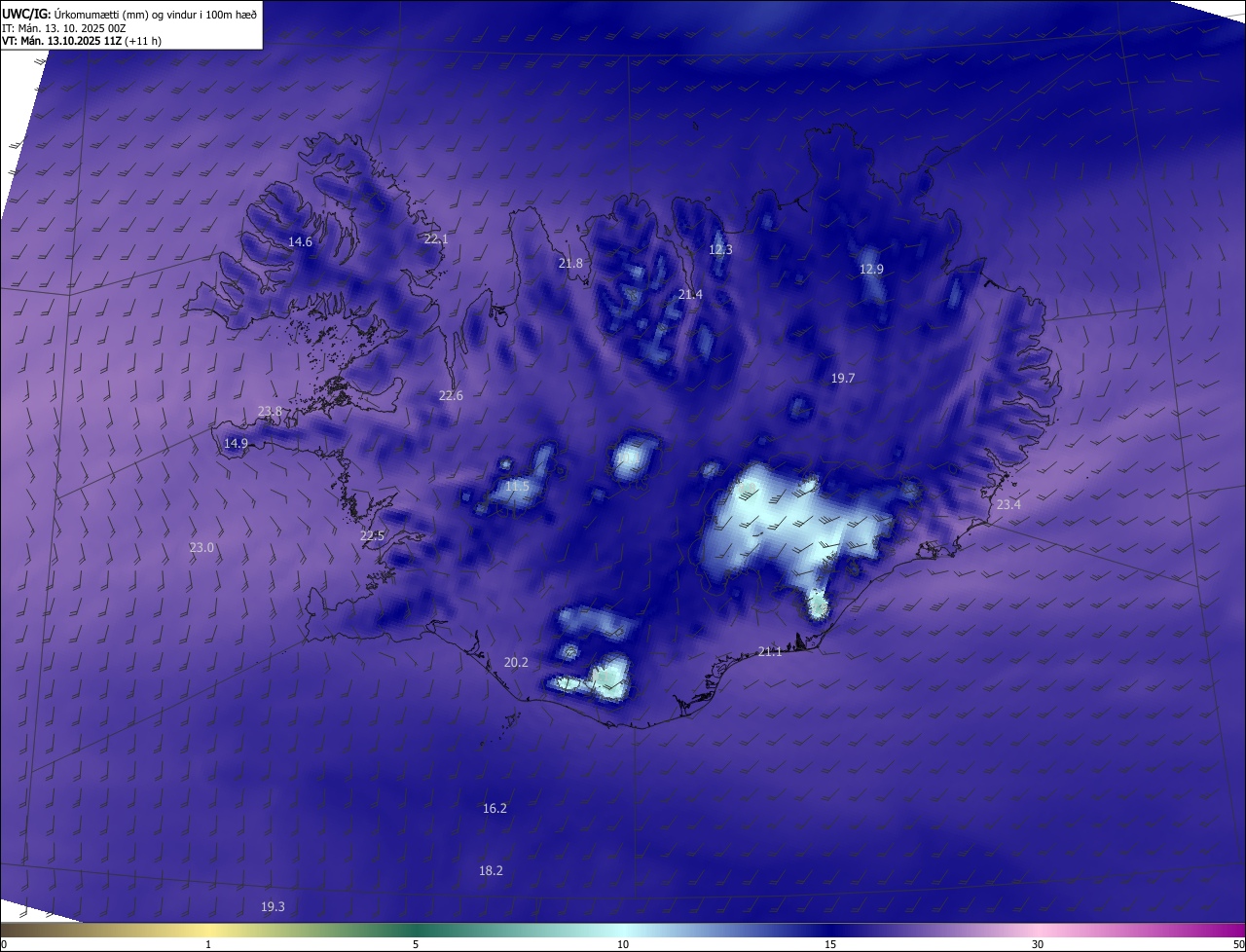
Task: Click the 23.4 value label
Action: pyautogui.click(x=1008, y=504)
